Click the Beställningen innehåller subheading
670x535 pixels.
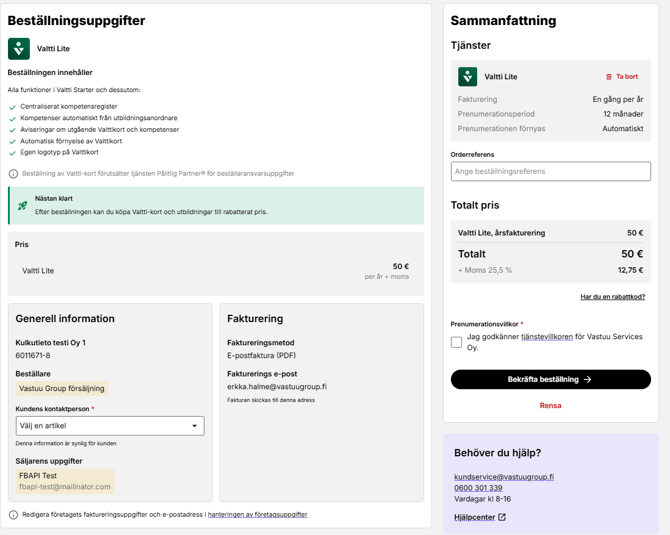pyautogui.click(x=50, y=73)
